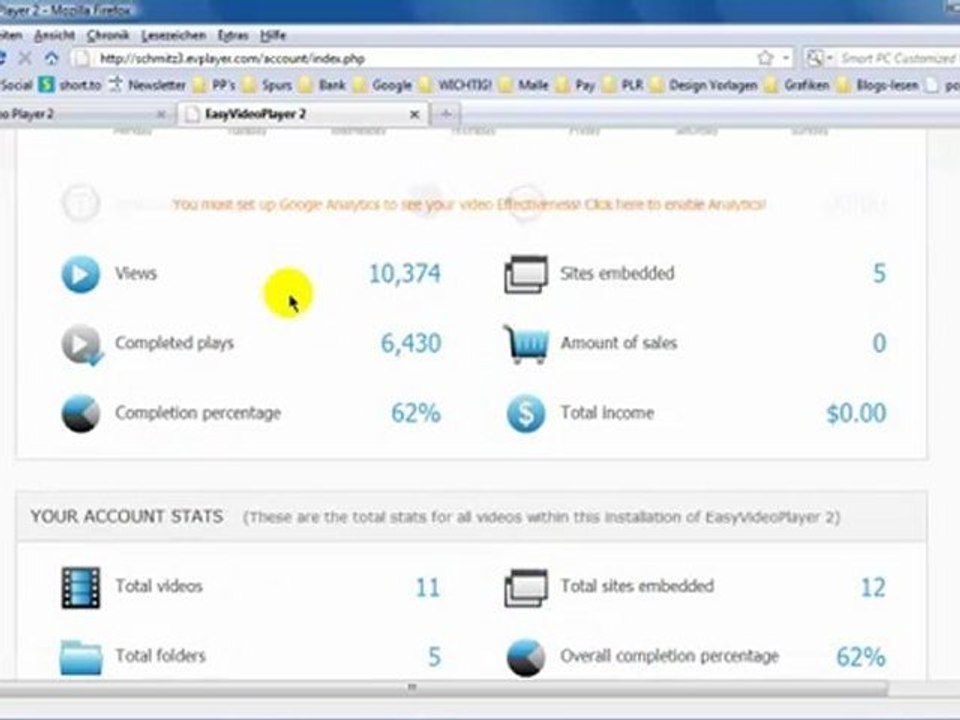Image resolution: width=960 pixels, height=720 pixels.
Task: Open the PP's bookmark folder
Action: point(214,84)
